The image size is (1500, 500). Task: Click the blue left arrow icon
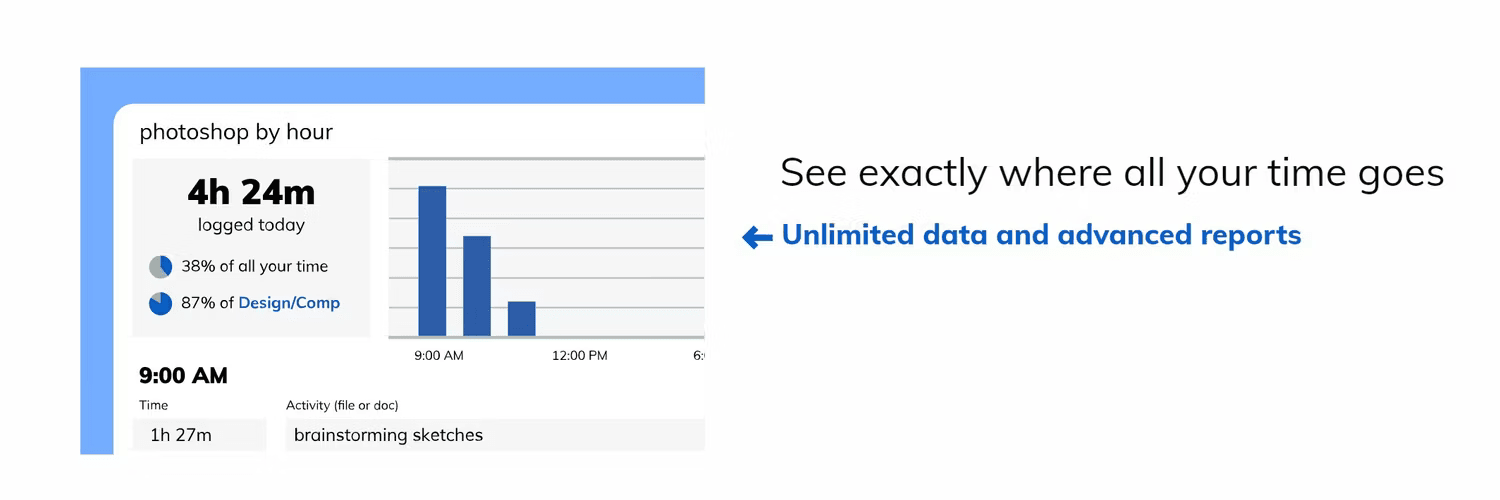(x=757, y=237)
